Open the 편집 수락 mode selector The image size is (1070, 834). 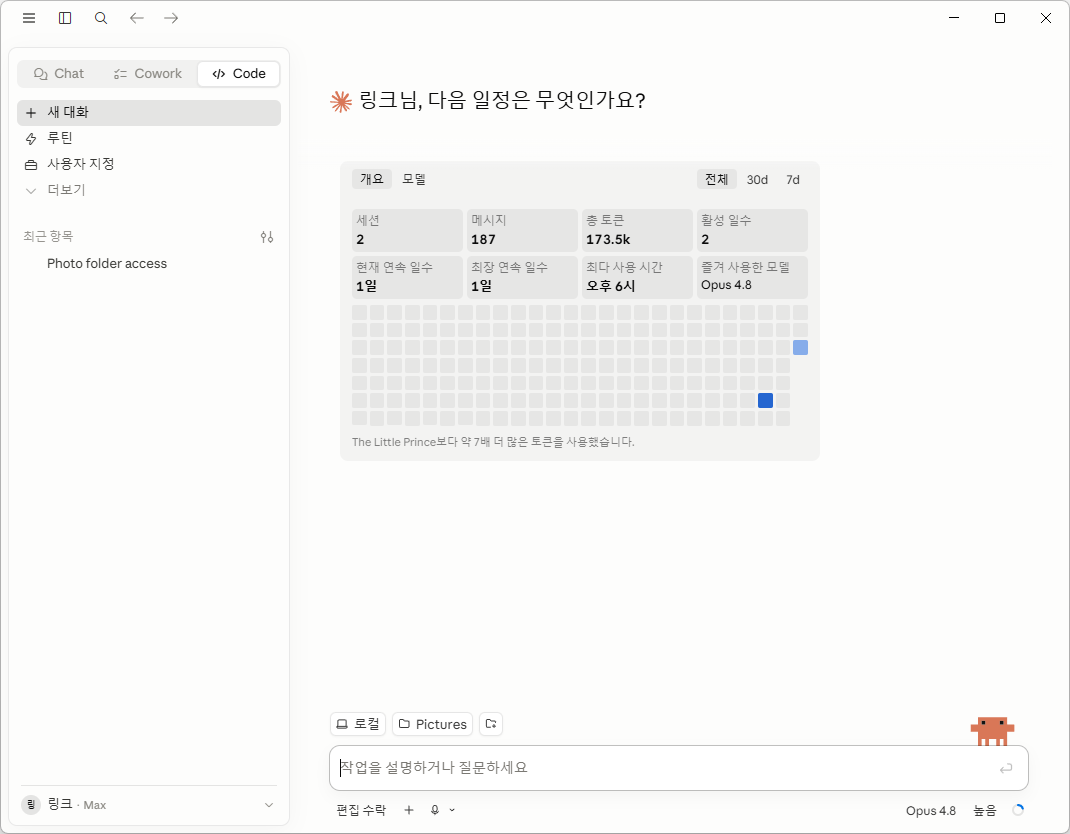(361, 810)
